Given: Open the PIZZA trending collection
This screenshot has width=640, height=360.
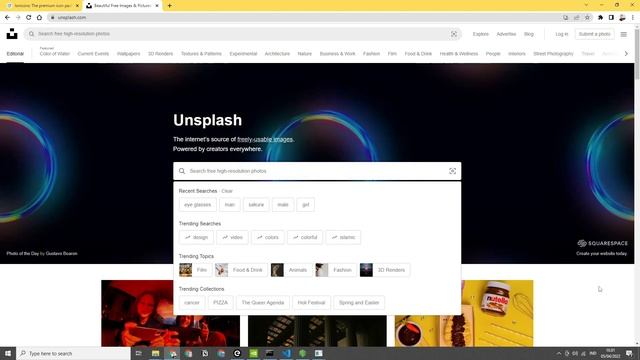Looking at the screenshot, I should click(x=220, y=302).
